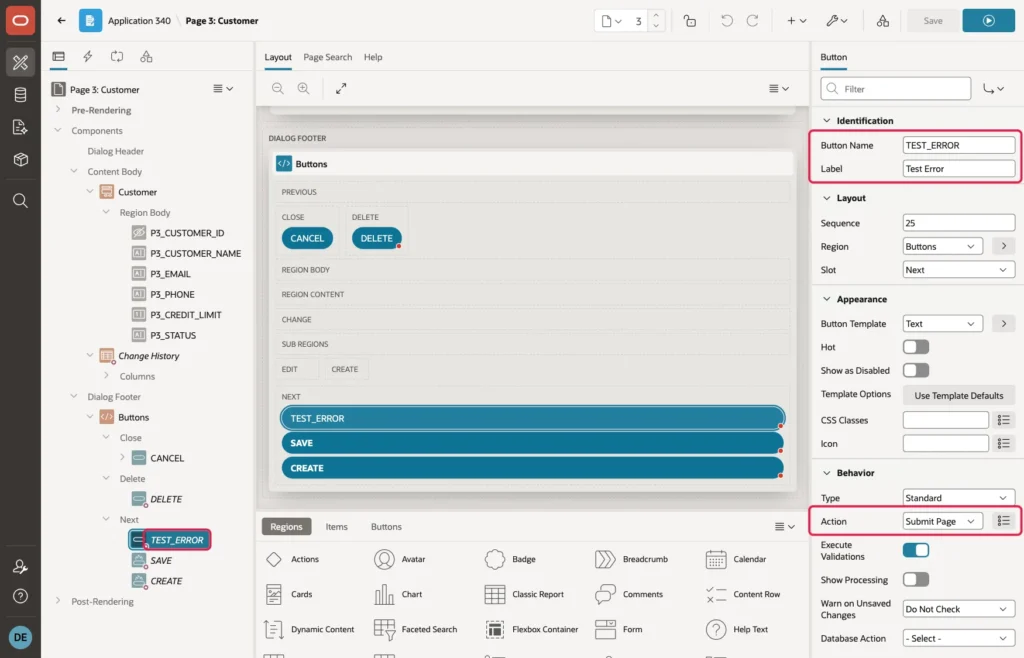Switch to gallery Items tab

click(x=336, y=527)
